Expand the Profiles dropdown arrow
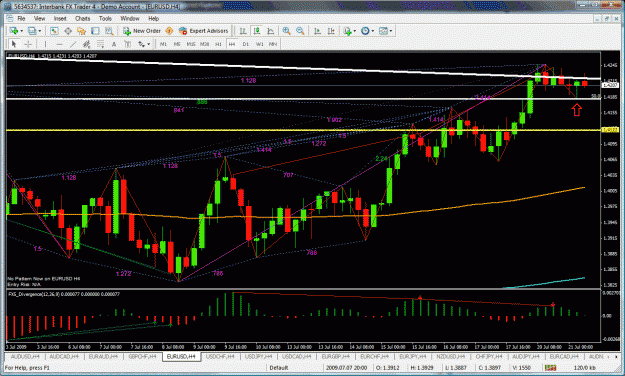Image resolution: width=625 pixels, height=376 pixels. (x=39, y=31)
